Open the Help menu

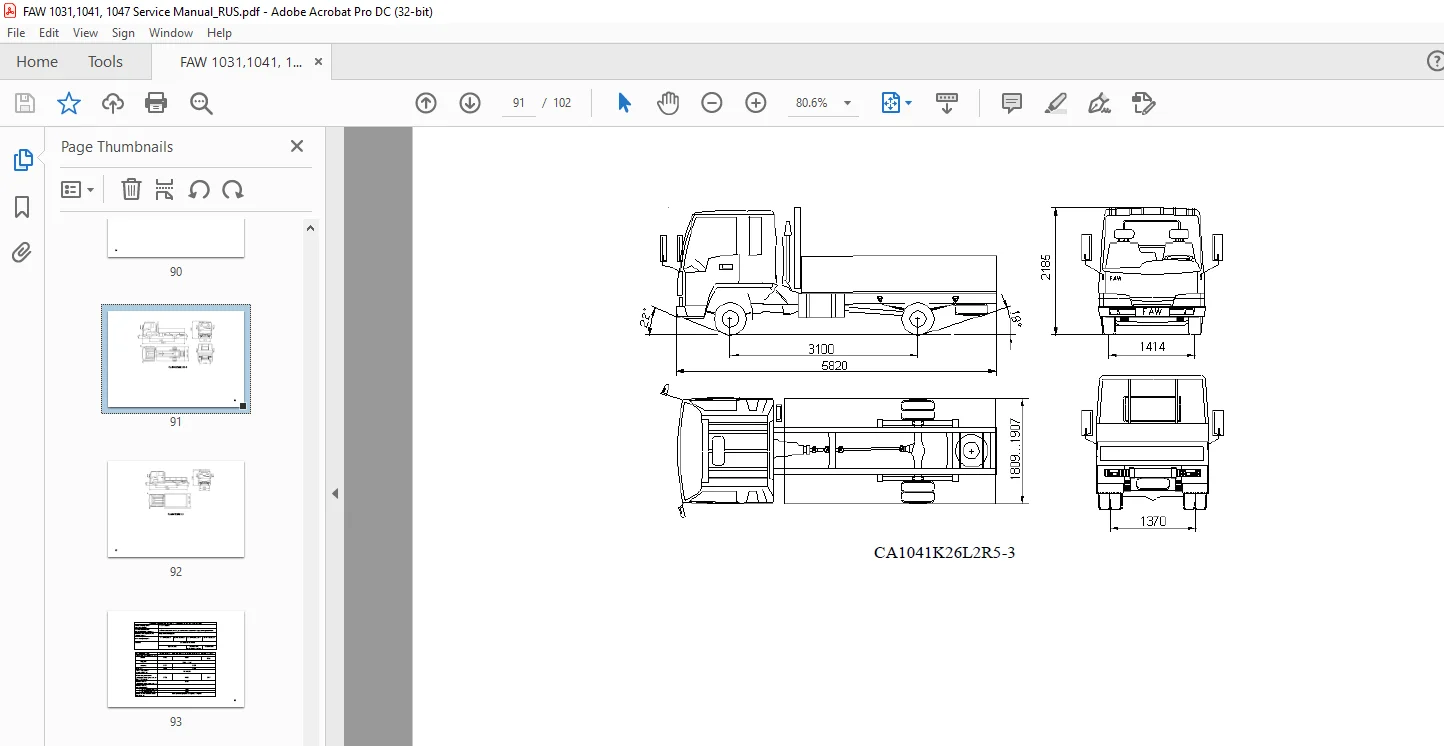click(x=219, y=33)
